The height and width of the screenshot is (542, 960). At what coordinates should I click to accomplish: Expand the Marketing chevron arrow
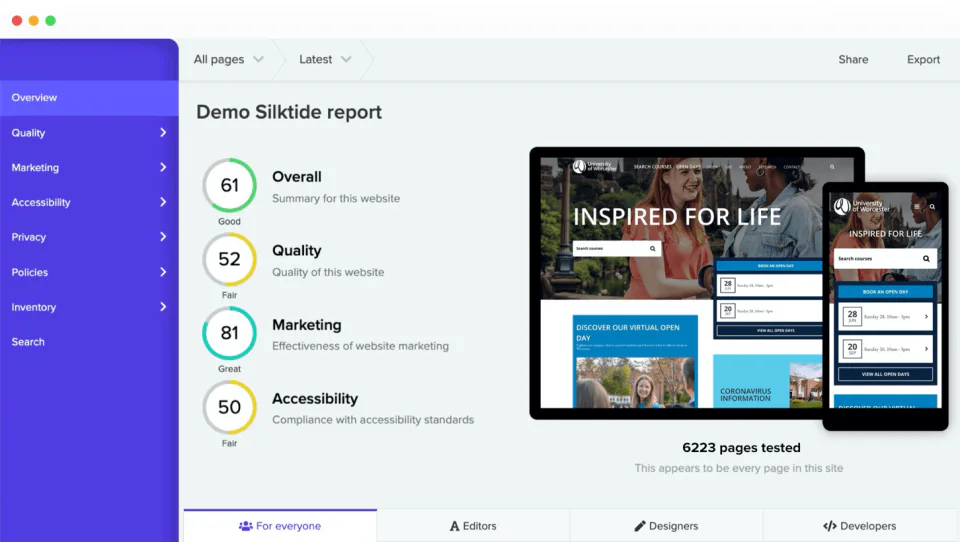(x=163, y=167)
